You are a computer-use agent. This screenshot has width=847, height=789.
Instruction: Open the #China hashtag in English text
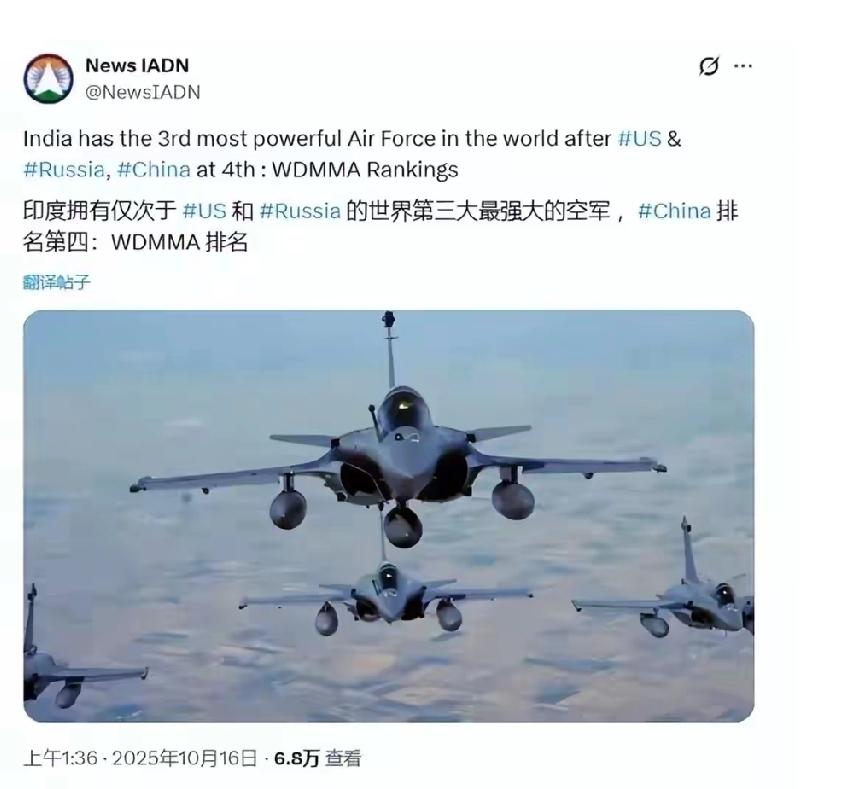(x=153, y=170)
